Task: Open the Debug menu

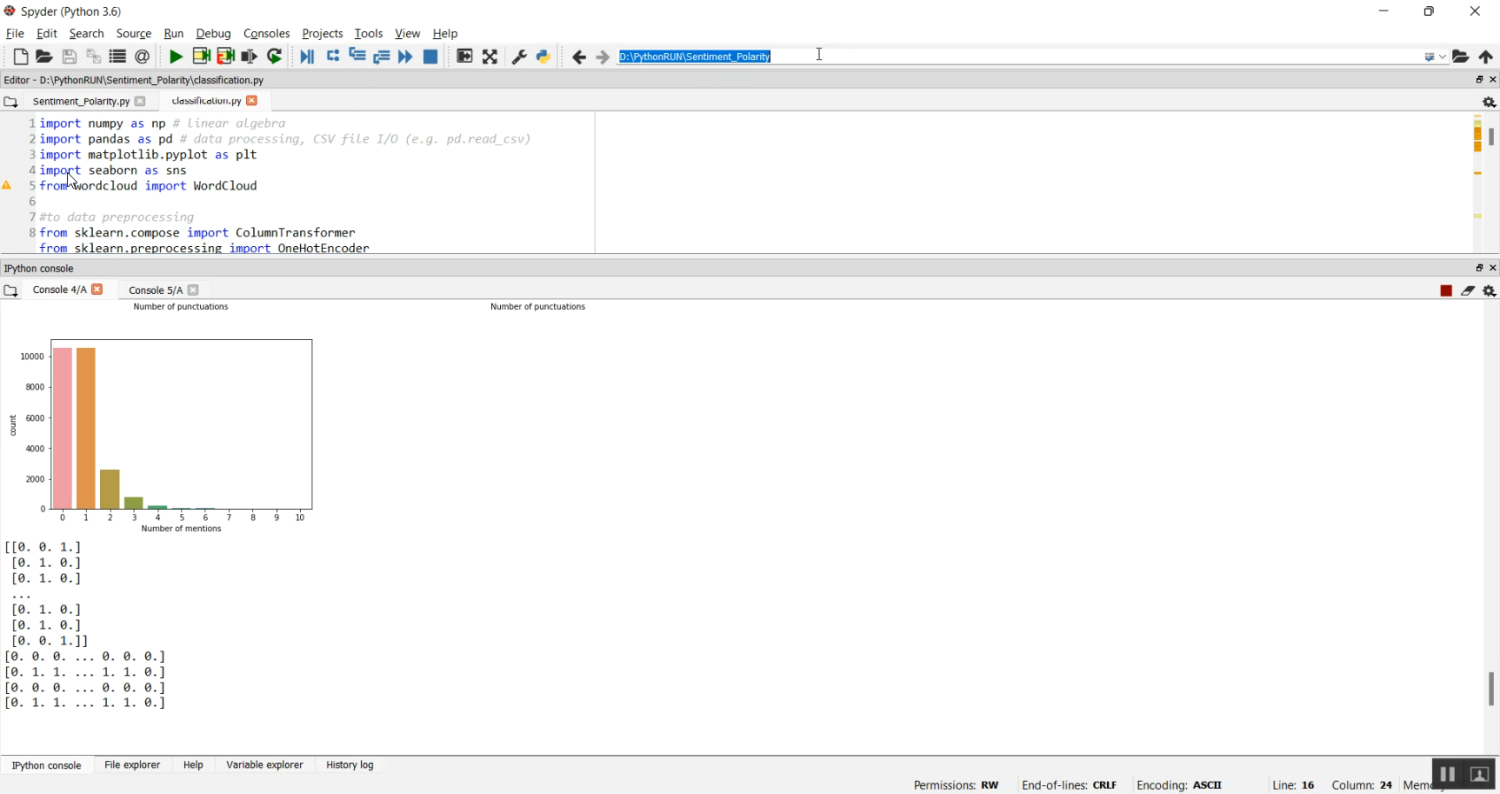Action: (x=213, y=33)
